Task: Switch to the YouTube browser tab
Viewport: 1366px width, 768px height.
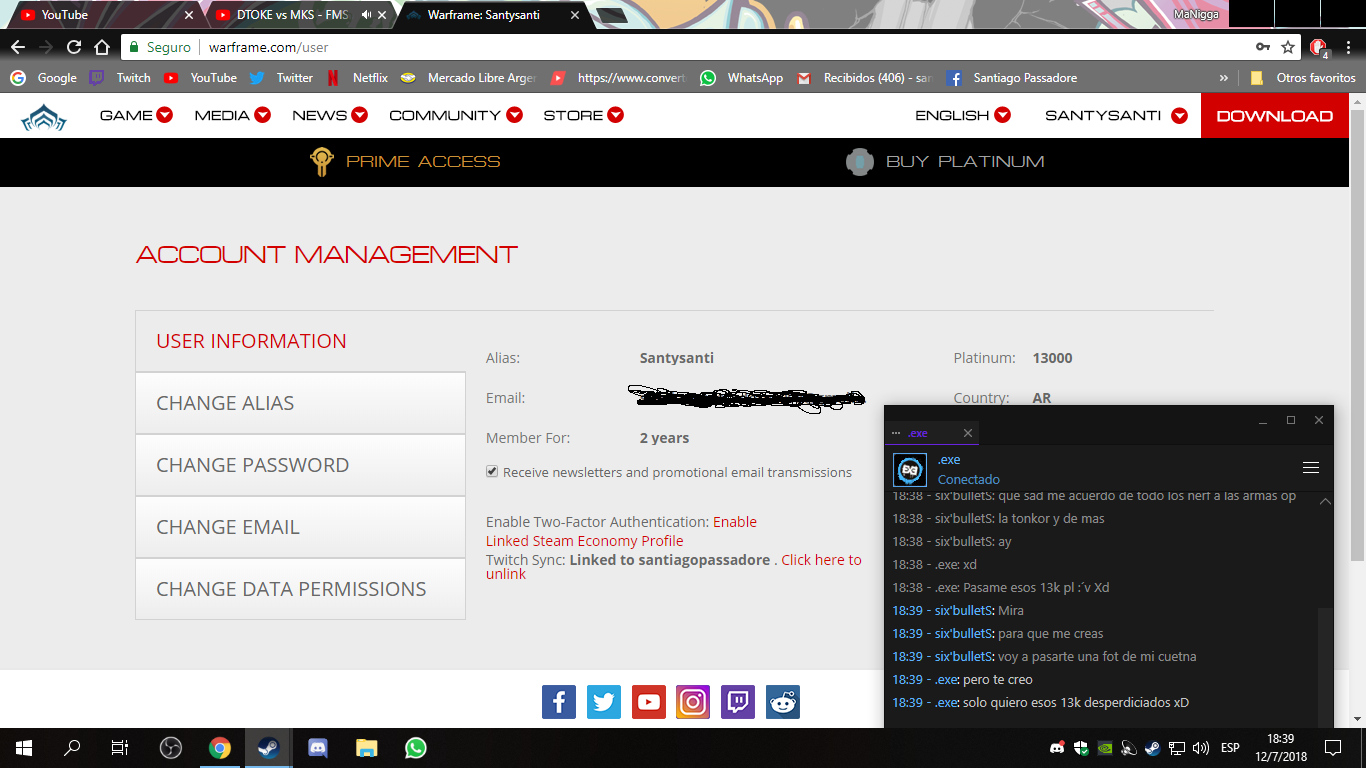Action: [105, 15]
